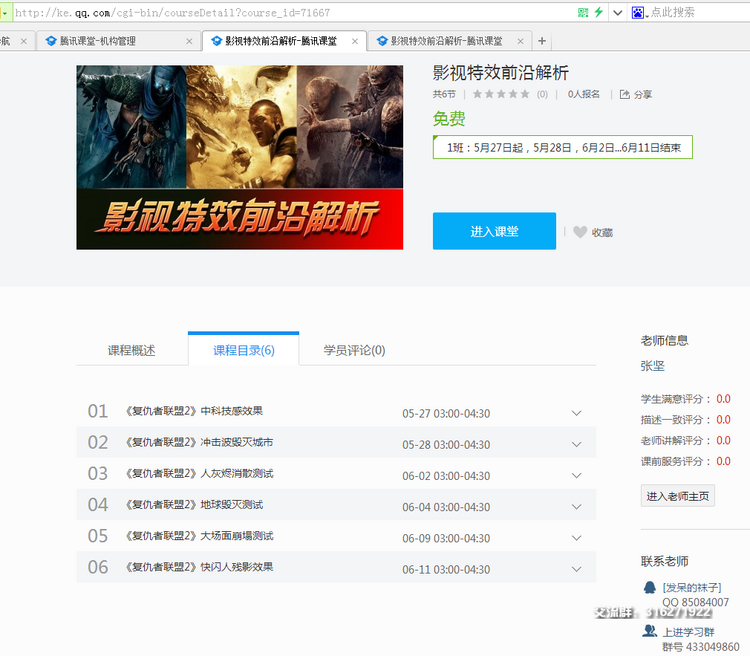Click the course banner image
The height and width of the screenshot is (656, 750).
pyautogui.click(x=240, y=157)
